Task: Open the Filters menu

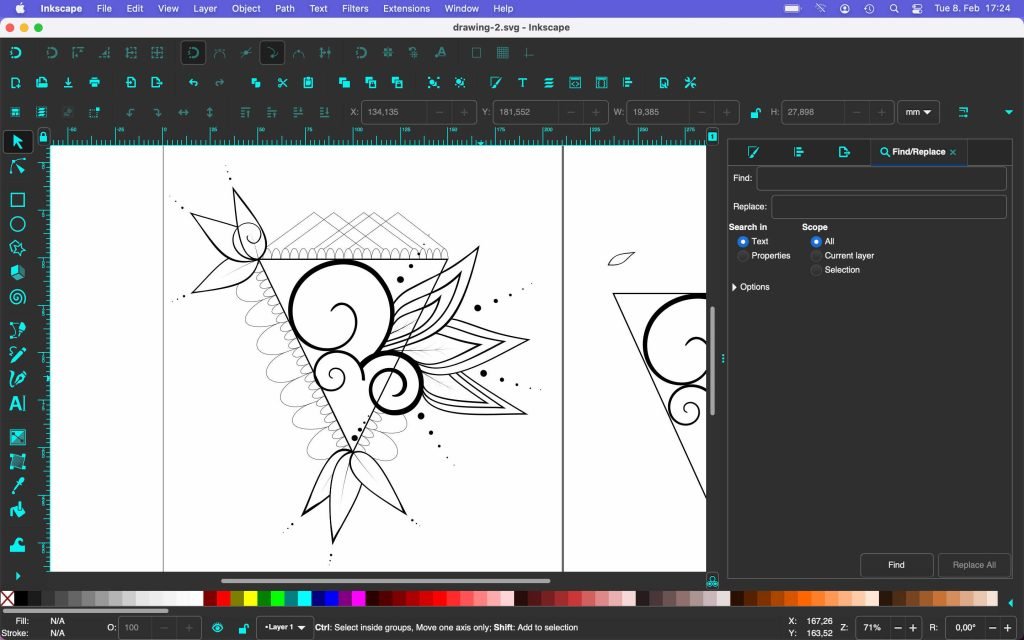Action: 354,8
